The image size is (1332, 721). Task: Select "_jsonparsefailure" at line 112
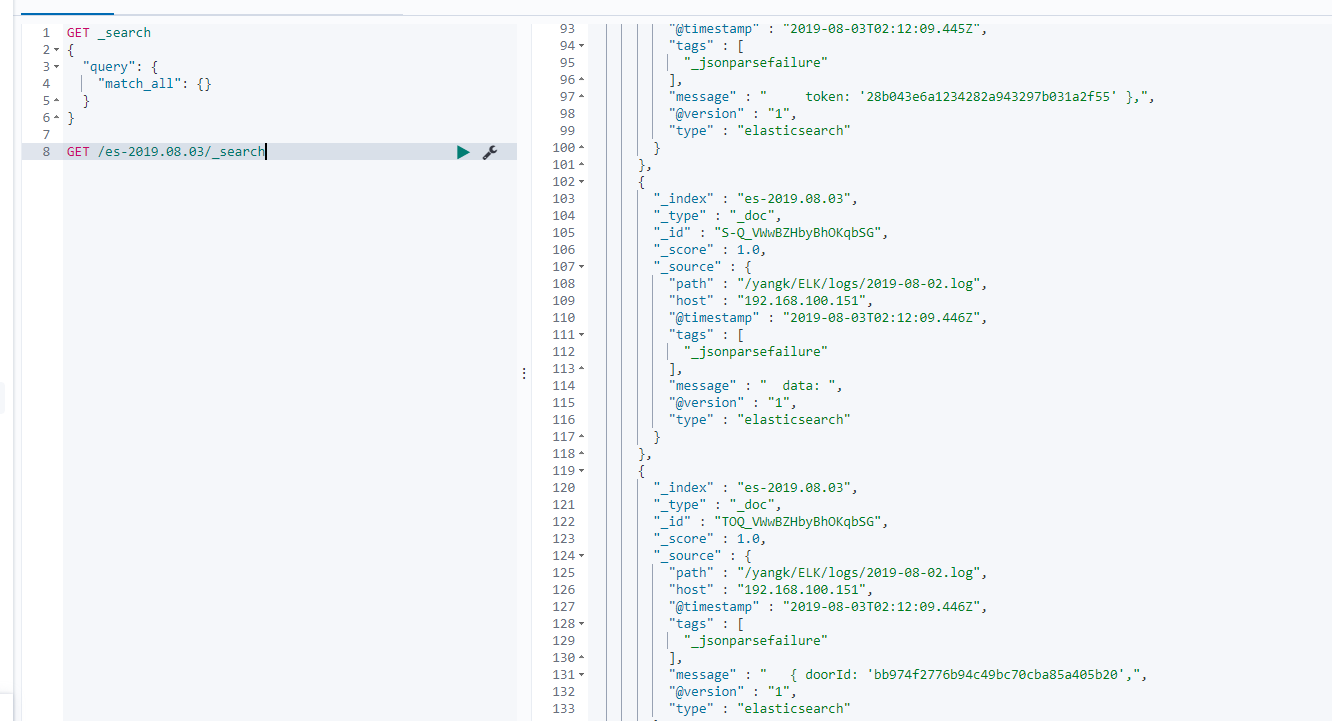[x=756, y=352]
